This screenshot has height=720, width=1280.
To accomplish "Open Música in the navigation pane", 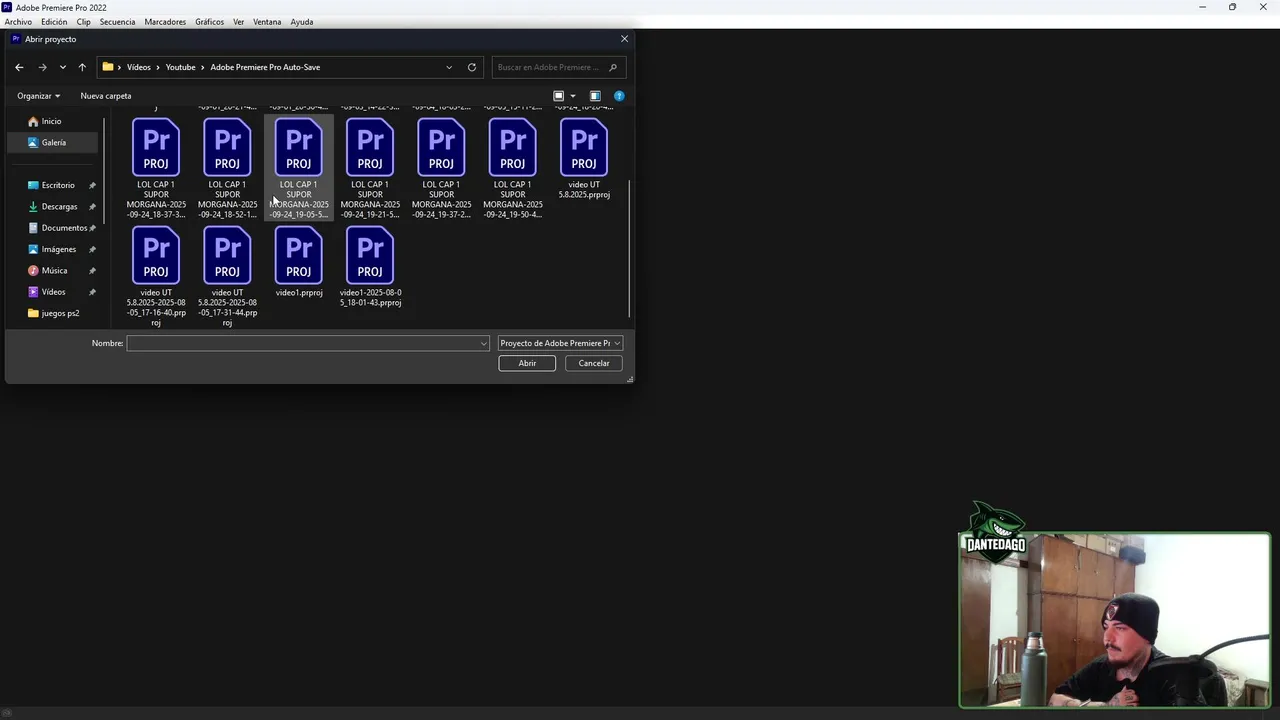I will [55, 270].
